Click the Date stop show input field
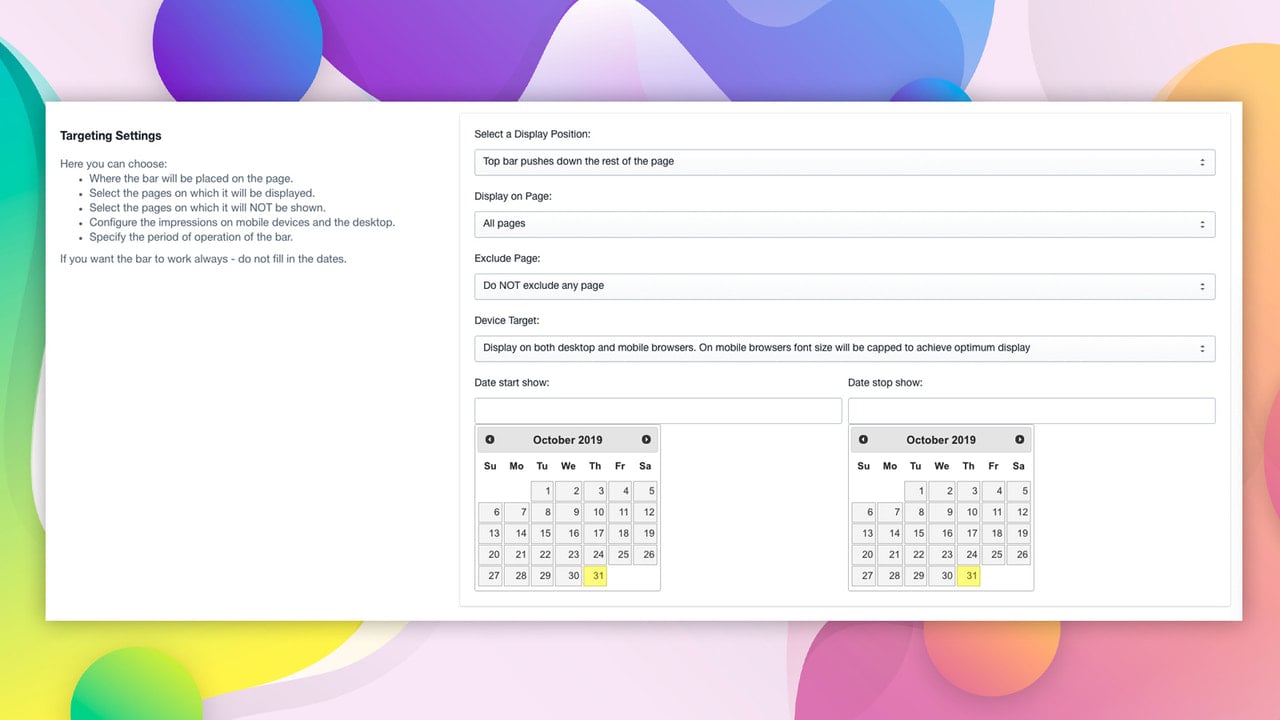 (1031, 410)
